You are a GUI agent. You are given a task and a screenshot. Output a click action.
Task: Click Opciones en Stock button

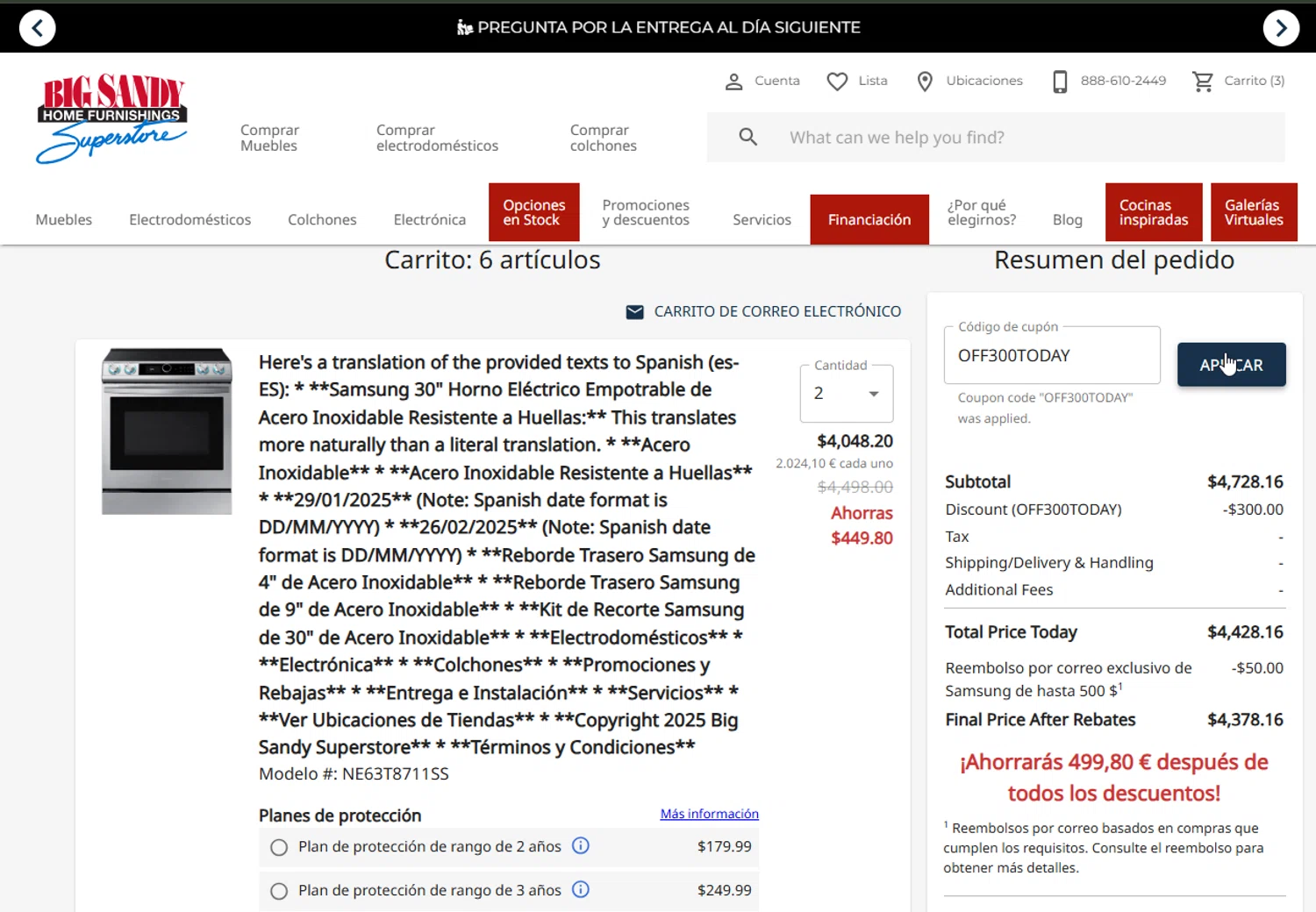(x=534, y=212)
